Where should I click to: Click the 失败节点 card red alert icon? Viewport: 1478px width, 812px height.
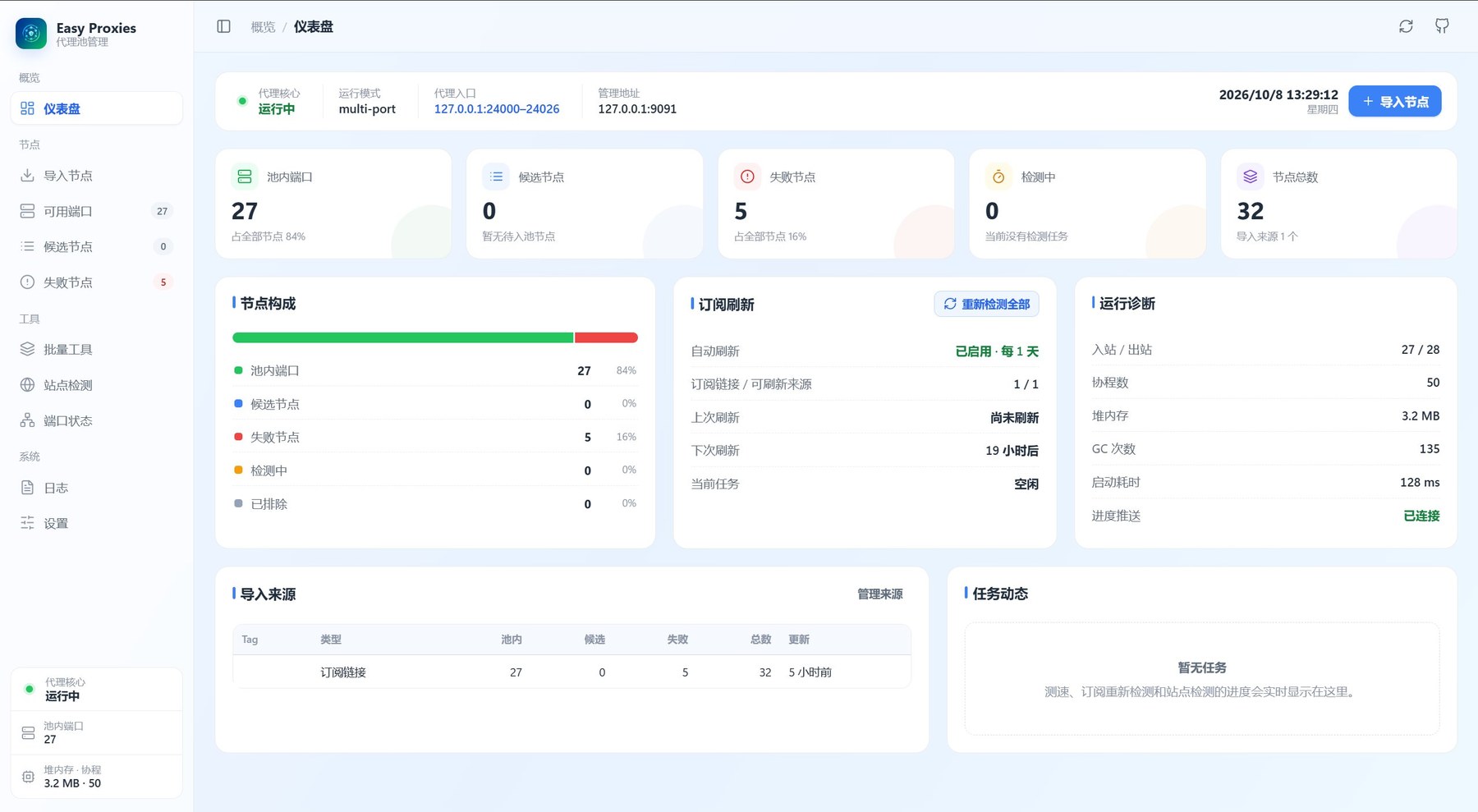pyautogui.click(x=747, y=177)
